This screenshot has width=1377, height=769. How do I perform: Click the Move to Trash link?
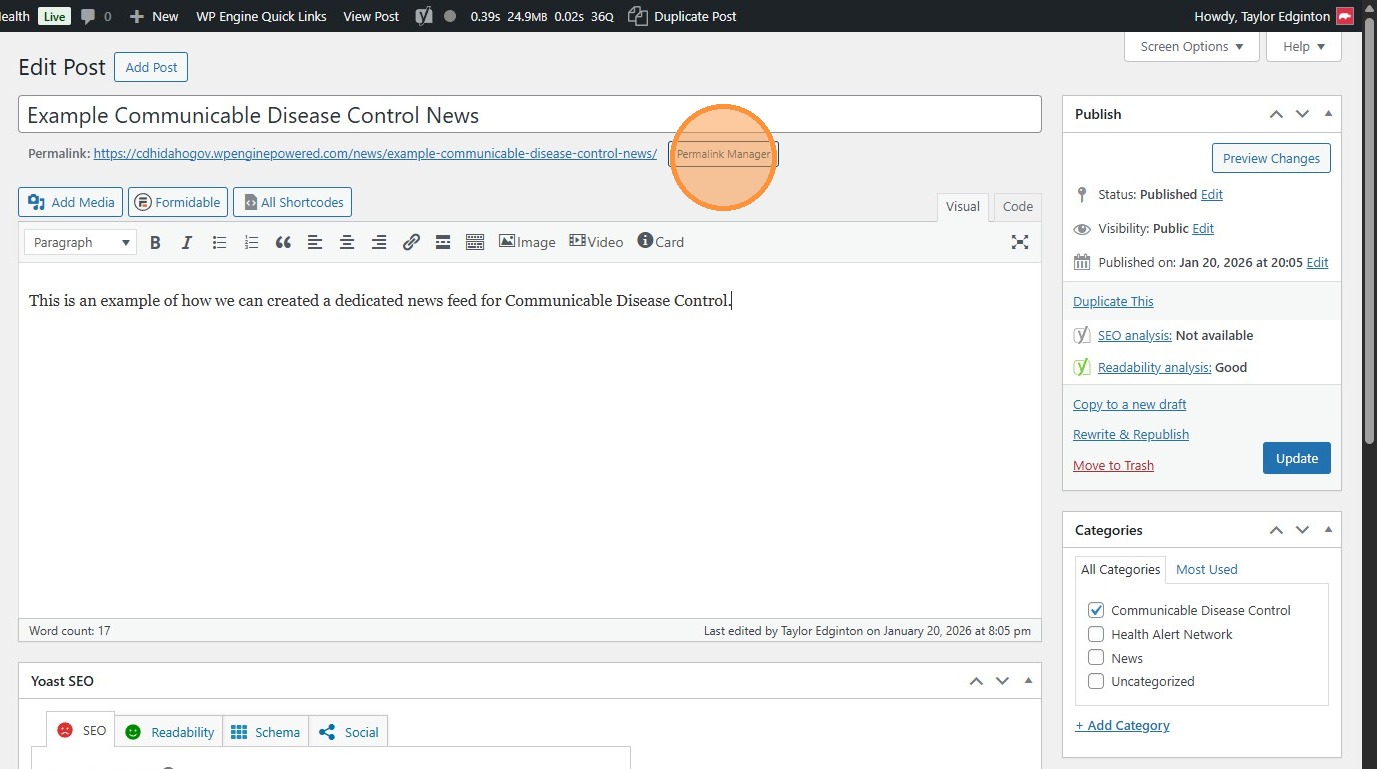[1113, 465]
